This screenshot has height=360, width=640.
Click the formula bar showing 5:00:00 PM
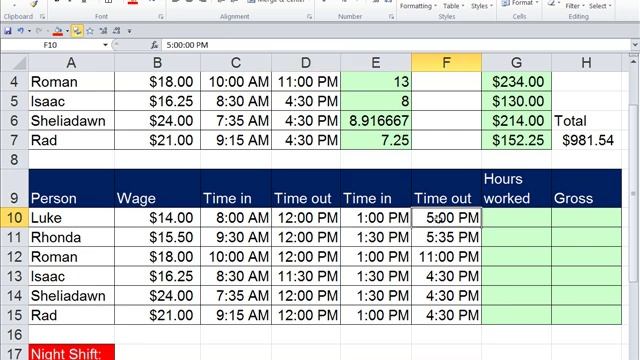tap(396, 45)
